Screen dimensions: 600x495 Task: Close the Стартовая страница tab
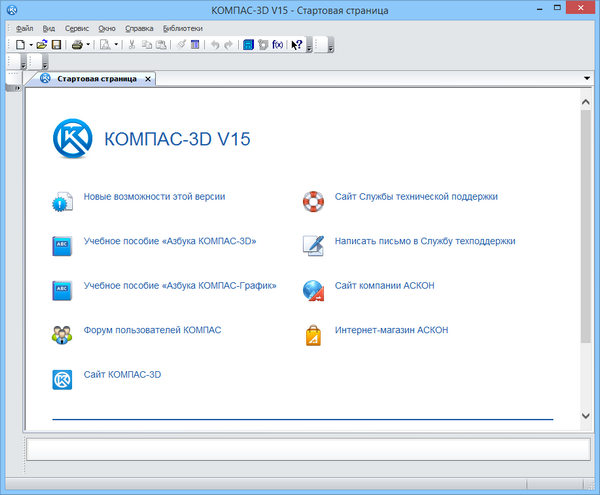tap(148, 78)
